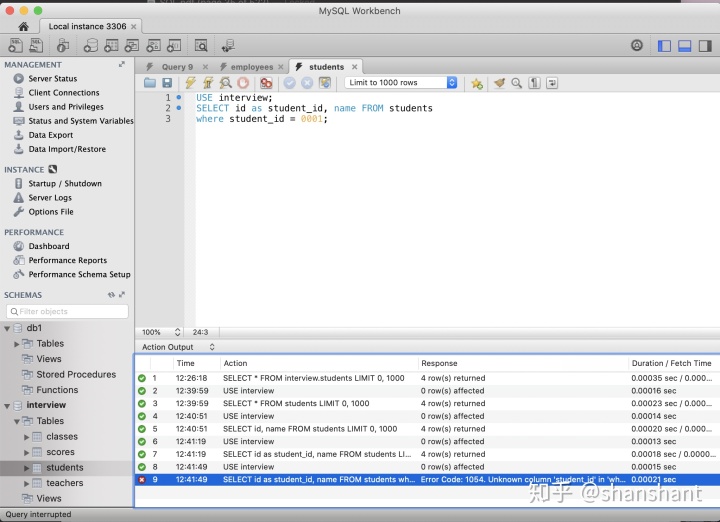Beautify the query with the broom icon
720x522 pixels.
click(x=499, y=83)
